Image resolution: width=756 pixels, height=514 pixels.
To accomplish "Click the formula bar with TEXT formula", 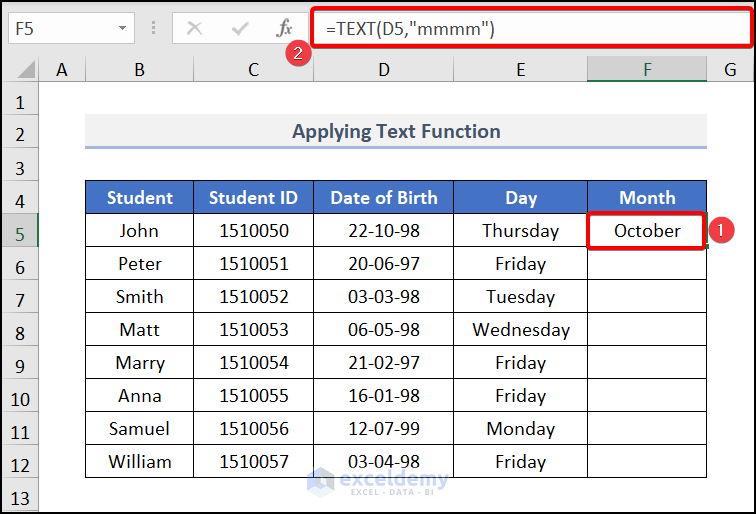I will 530,29.
